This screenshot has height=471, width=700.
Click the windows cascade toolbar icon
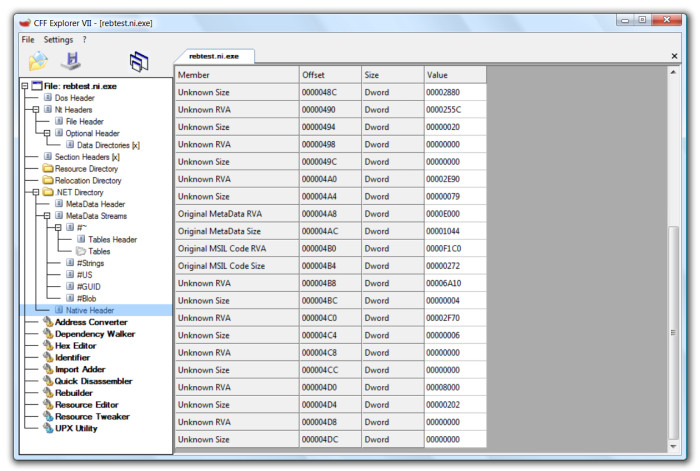(x=138, y=61)
